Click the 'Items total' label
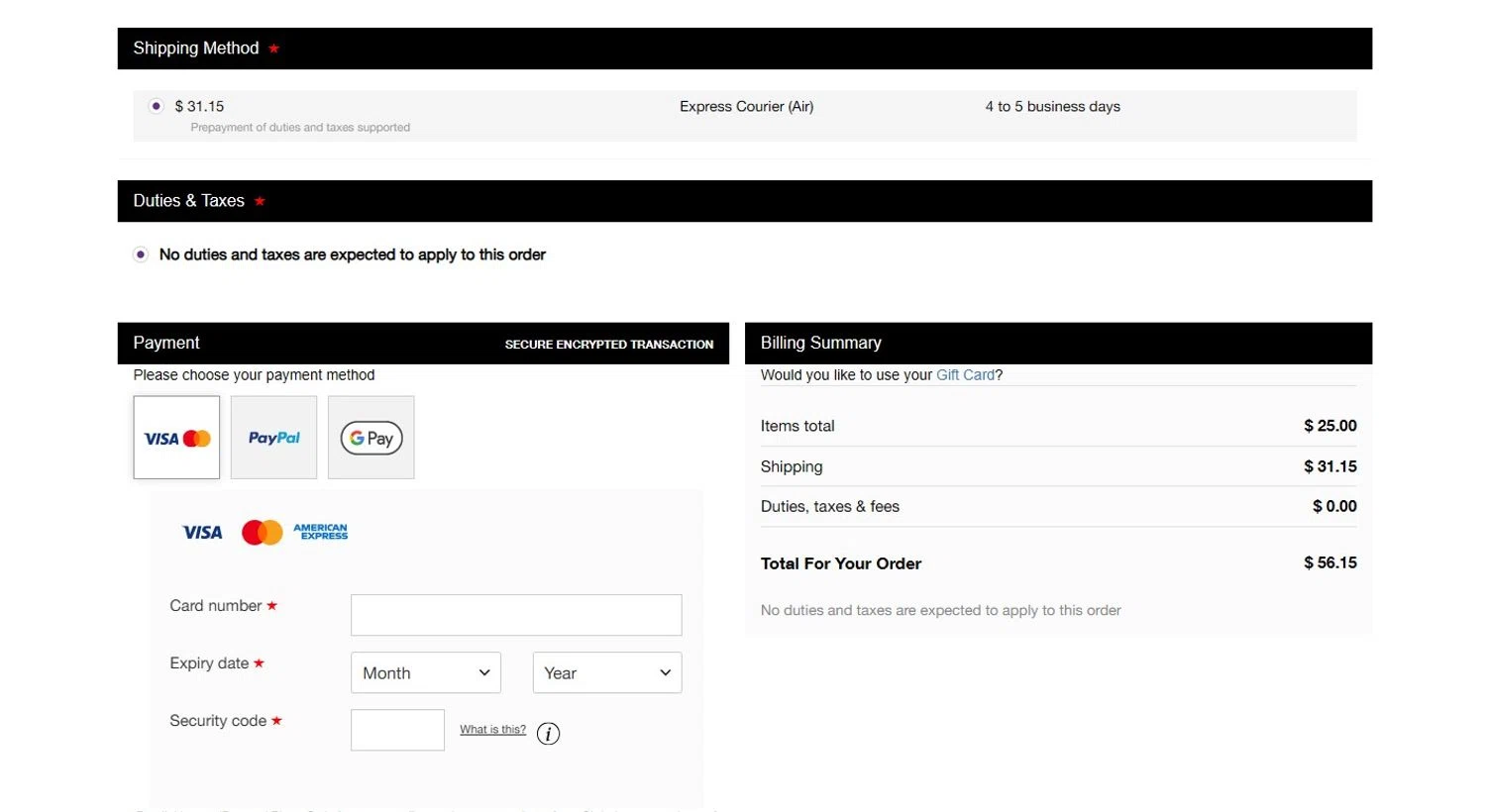The width and height of the screenshot is (1486, 812). pos(797,426)
